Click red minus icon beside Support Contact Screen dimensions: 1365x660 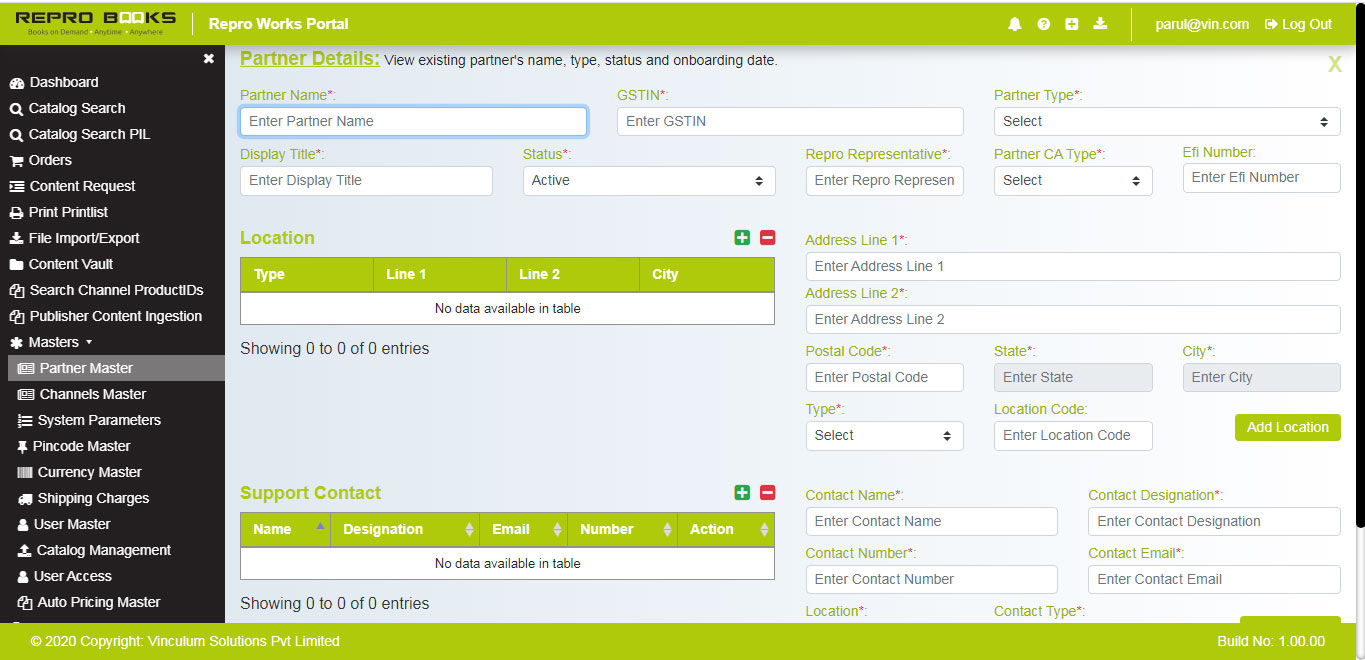click(x=767, y=493)
